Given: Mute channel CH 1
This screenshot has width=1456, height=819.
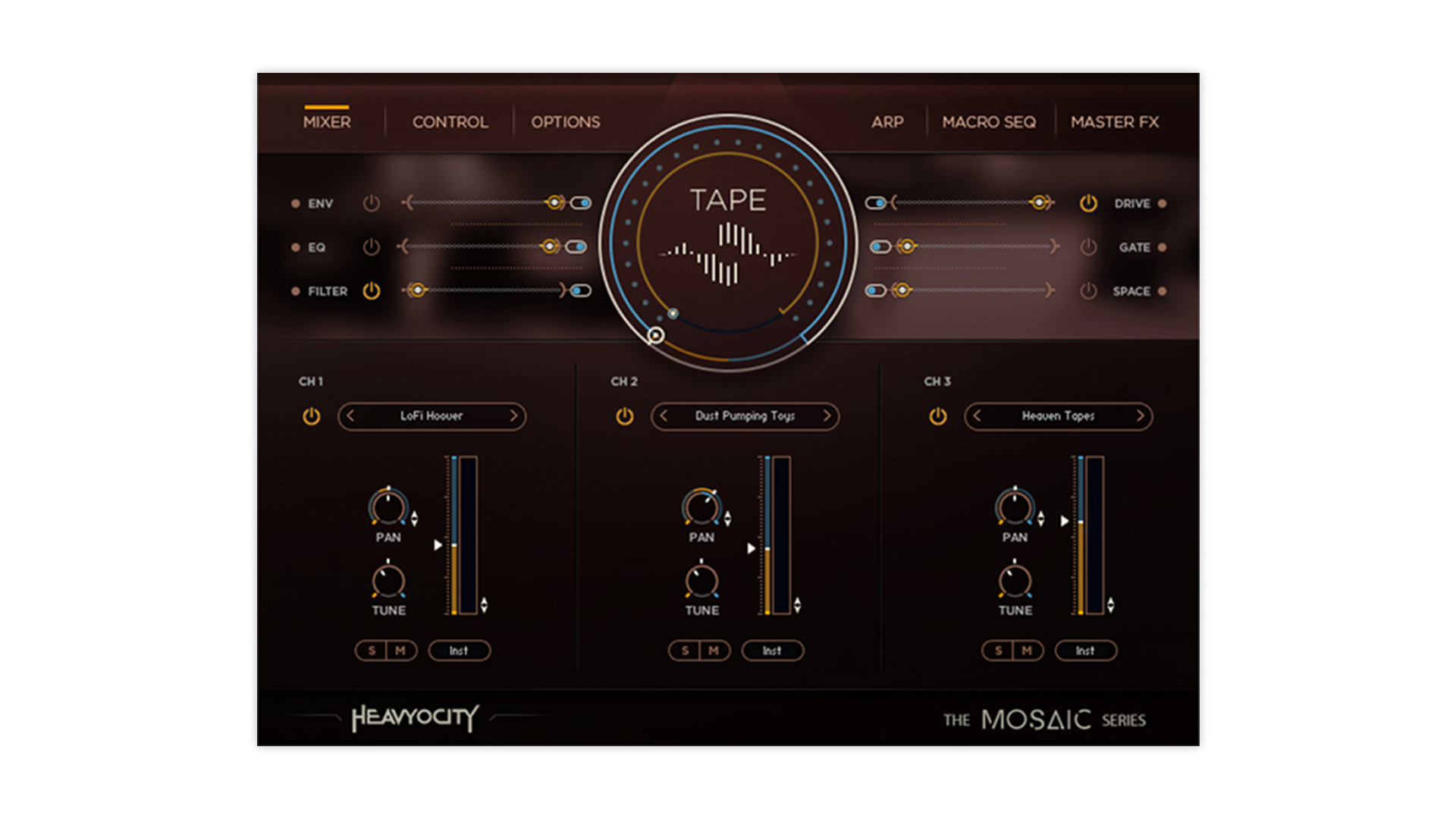Looking at the screenshot, I should (402, 650).
